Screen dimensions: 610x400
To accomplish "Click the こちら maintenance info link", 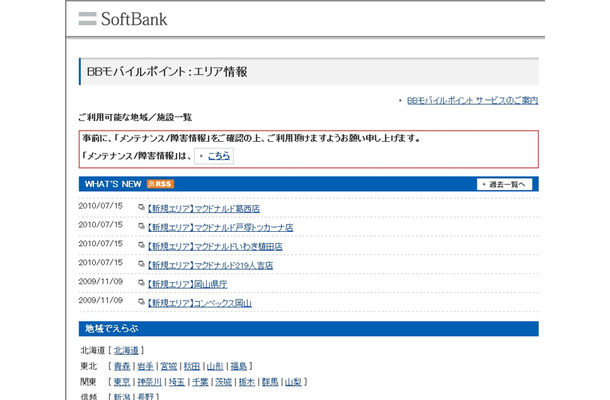I will (219, 156).
